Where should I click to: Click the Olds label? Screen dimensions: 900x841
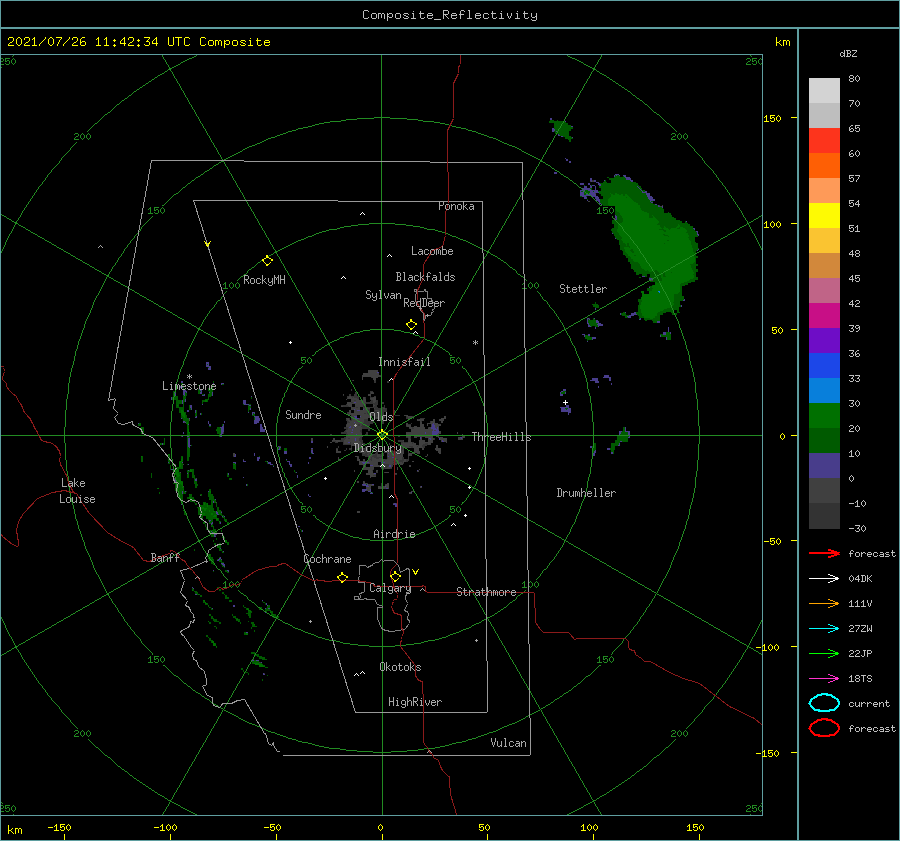[381, 417]
